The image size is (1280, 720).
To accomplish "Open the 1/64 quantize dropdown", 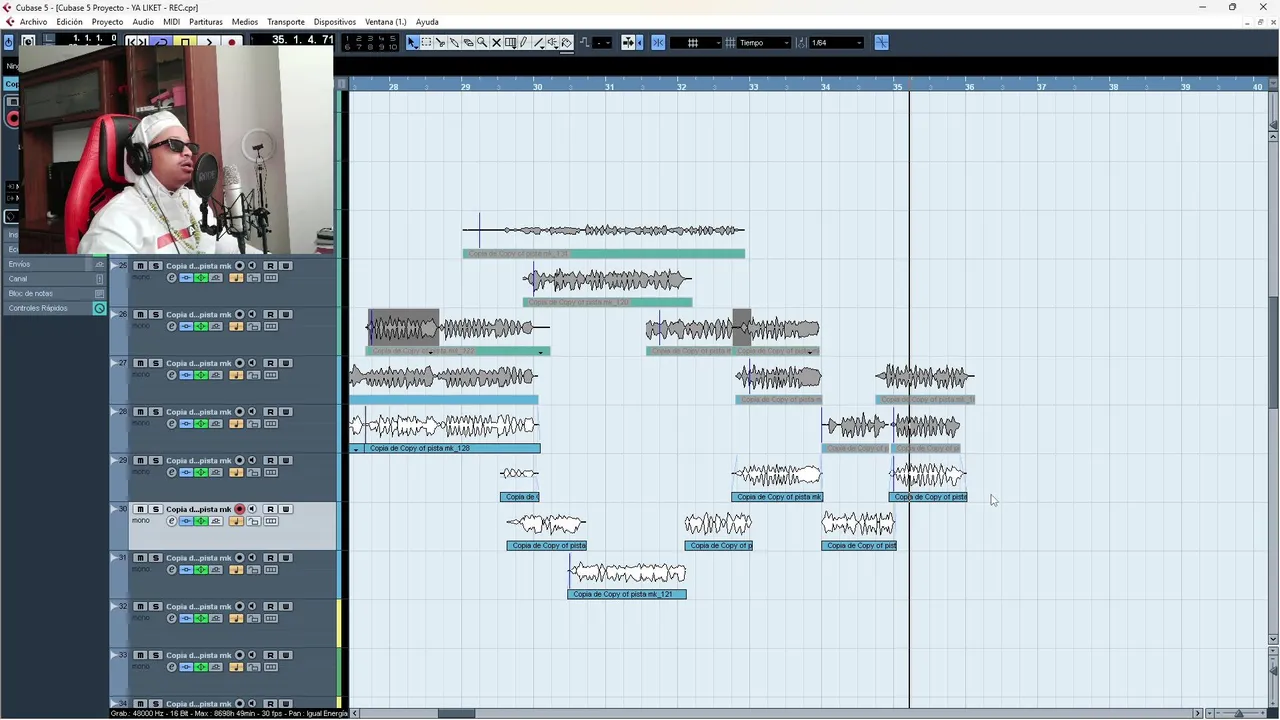I will point(836,42).
